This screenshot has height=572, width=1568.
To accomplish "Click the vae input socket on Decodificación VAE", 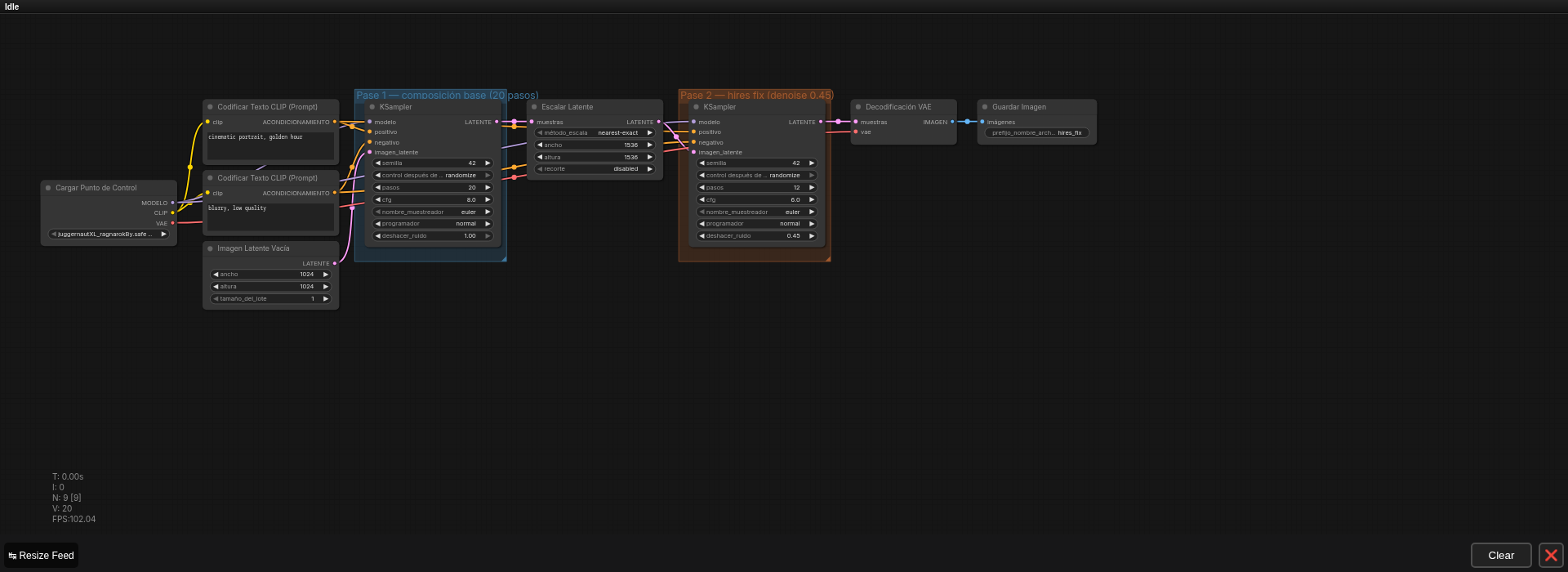I will click(x=856, y=132).
